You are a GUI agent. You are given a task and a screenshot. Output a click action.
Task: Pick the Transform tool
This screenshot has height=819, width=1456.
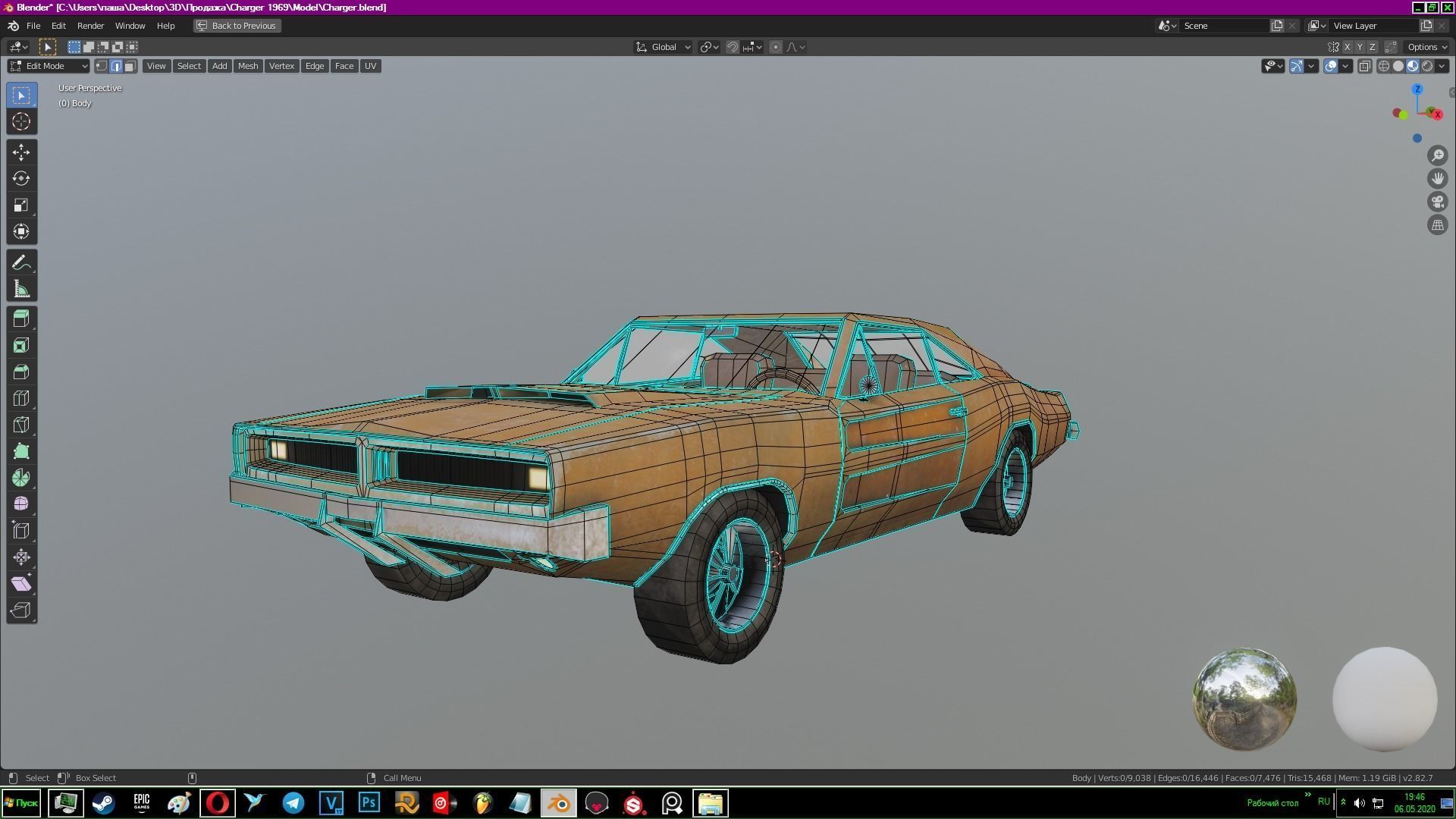tap(21, 231)
